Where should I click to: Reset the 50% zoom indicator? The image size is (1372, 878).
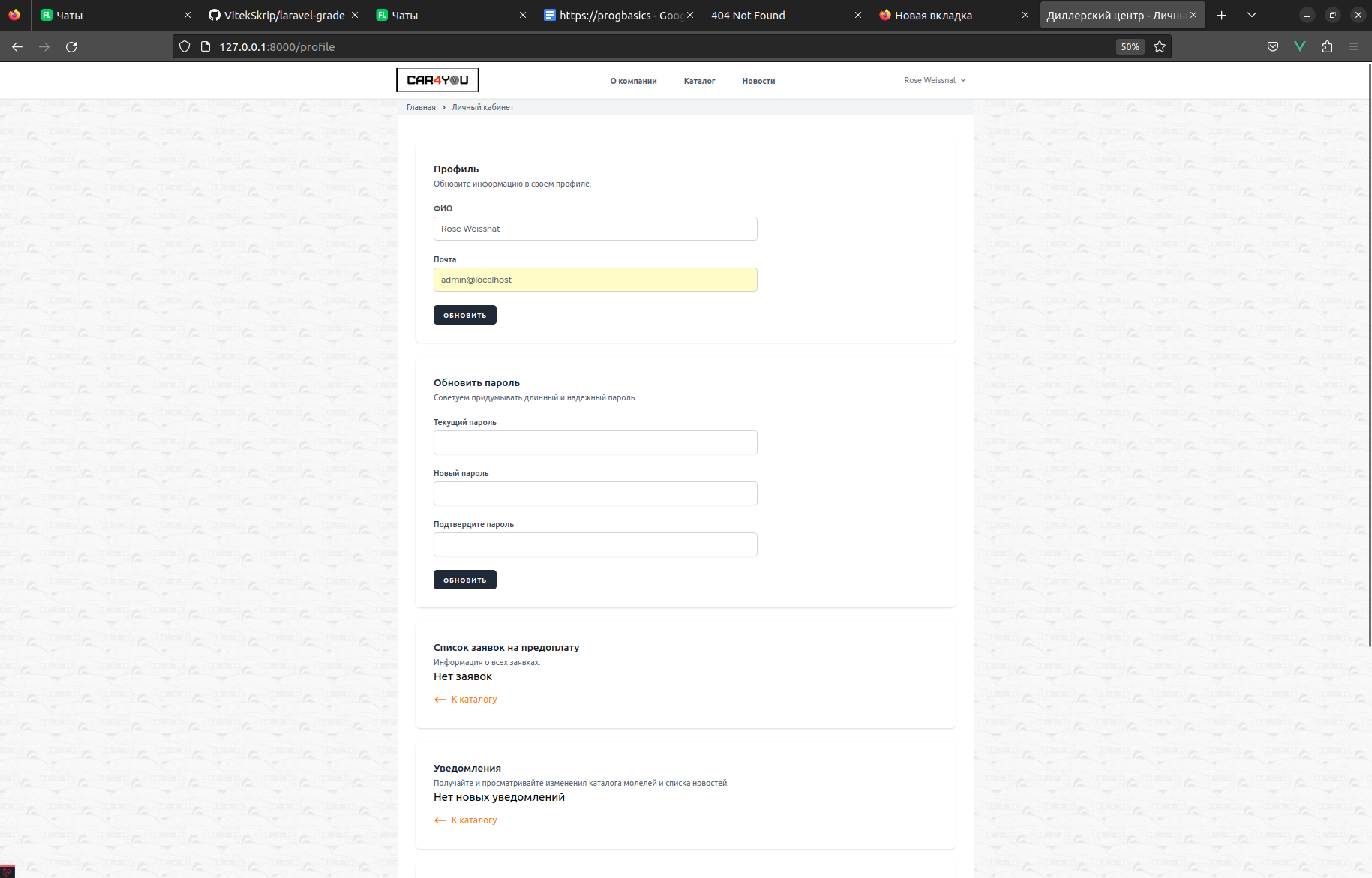point(1130,46)
